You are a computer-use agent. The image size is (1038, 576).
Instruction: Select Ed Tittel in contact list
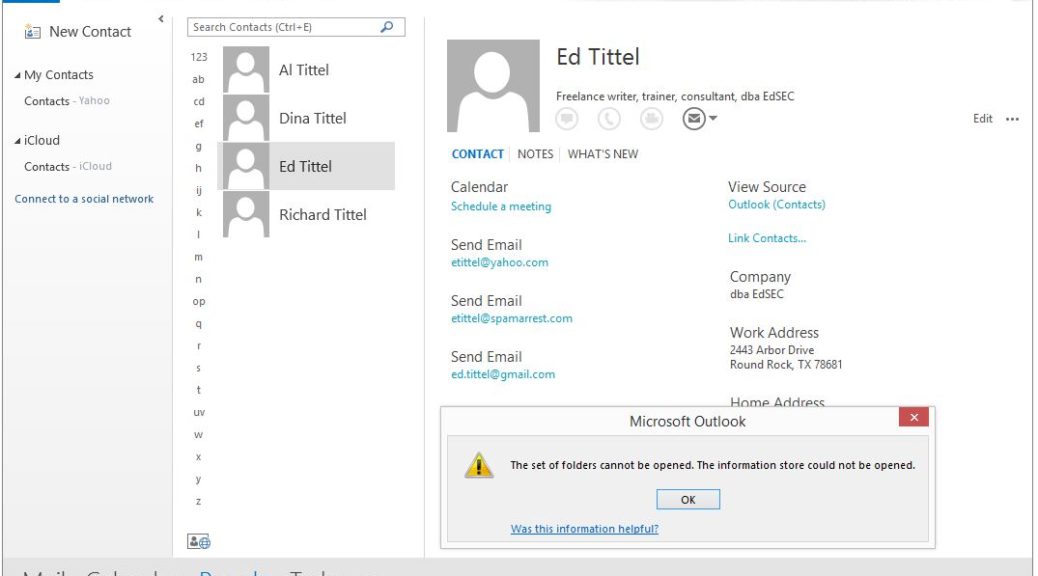click(x=308, y=166)
